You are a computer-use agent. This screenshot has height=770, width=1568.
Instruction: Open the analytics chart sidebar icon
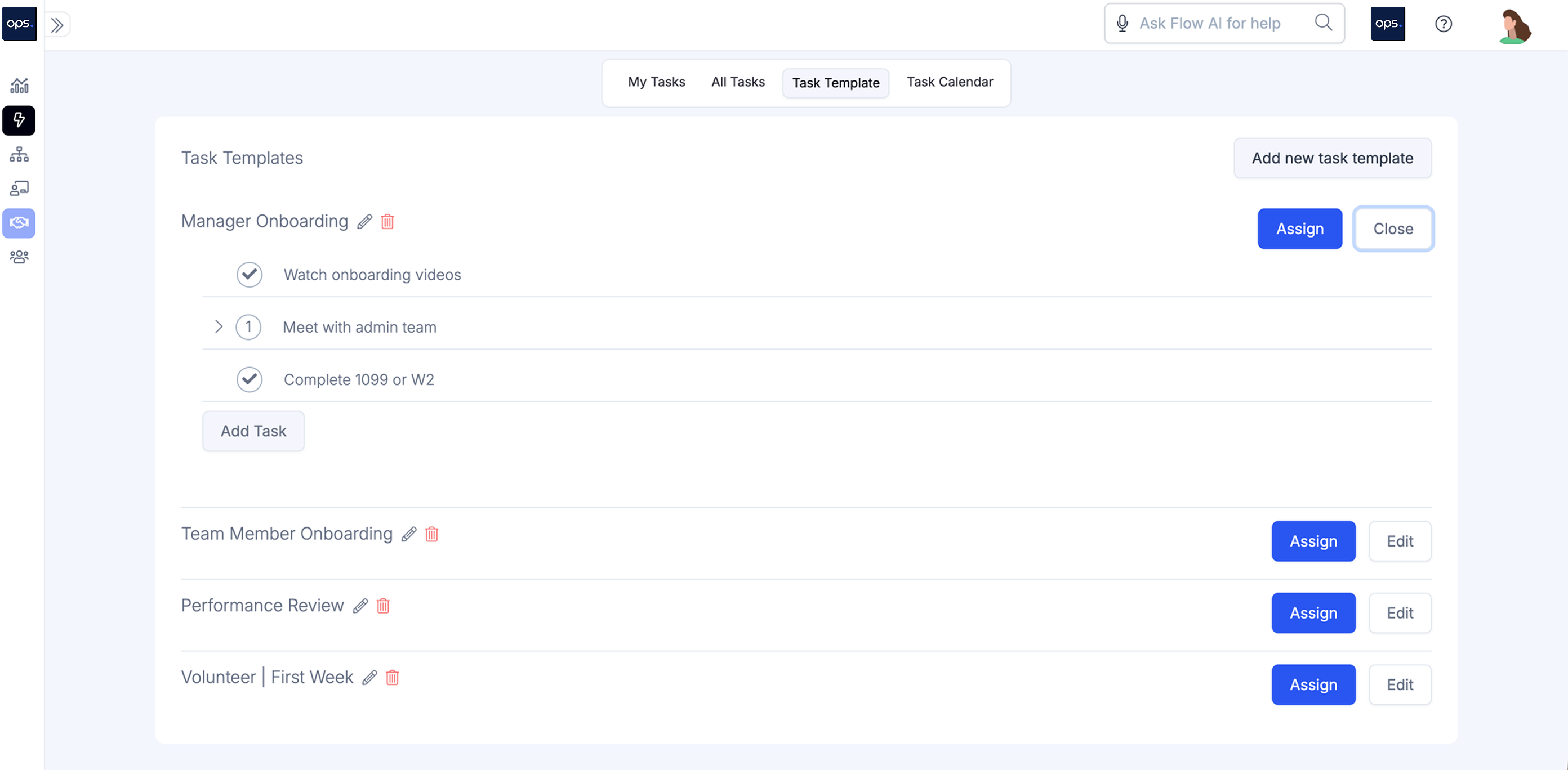(x=19, y=86)
